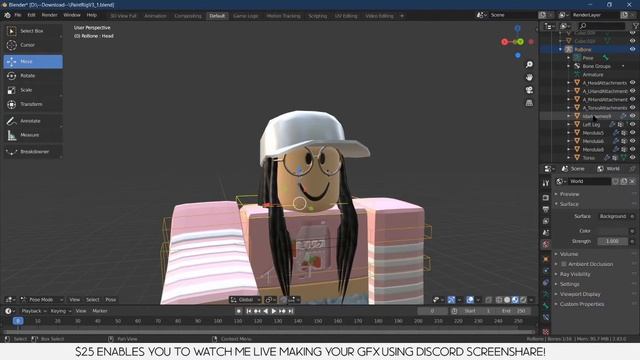Open the Global transform orientation dropdown
This screenshot has width=640, height=360.
[x=246, y=300]
